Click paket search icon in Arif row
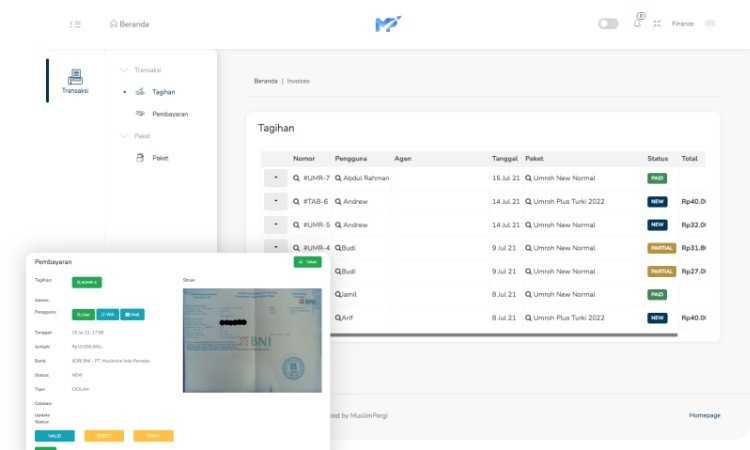Image resolution: width=750 pixels, height=450 pixels. pyautogui.click(x=528, y=318)
